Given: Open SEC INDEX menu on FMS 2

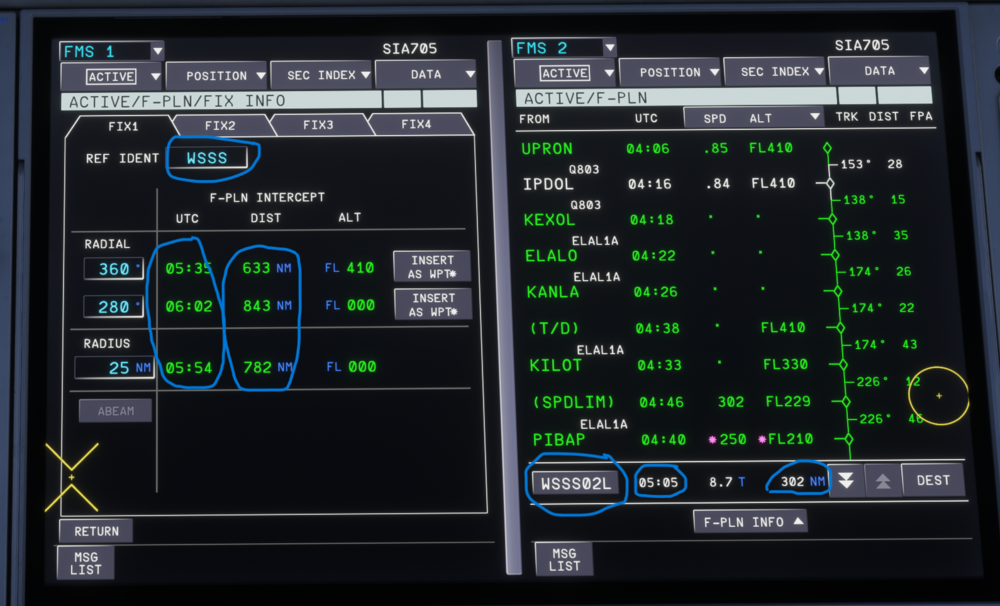Looking at the screenshot, I should click(x=775, y=72).
